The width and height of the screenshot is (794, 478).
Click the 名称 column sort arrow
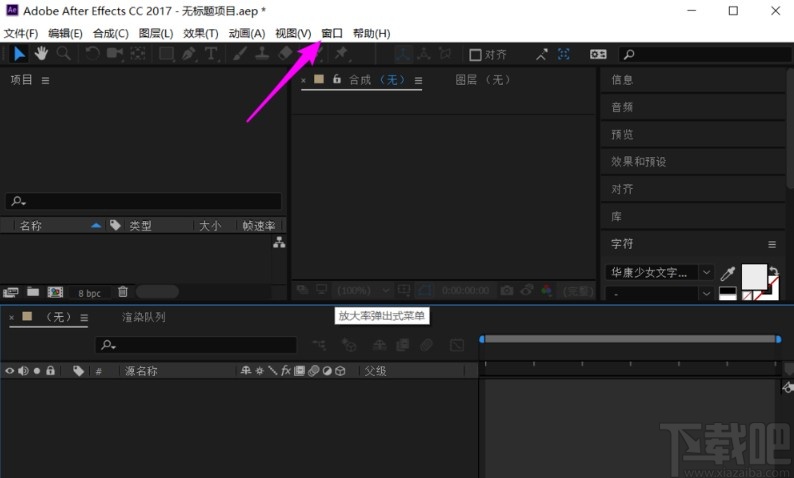[x=96, y=226]
